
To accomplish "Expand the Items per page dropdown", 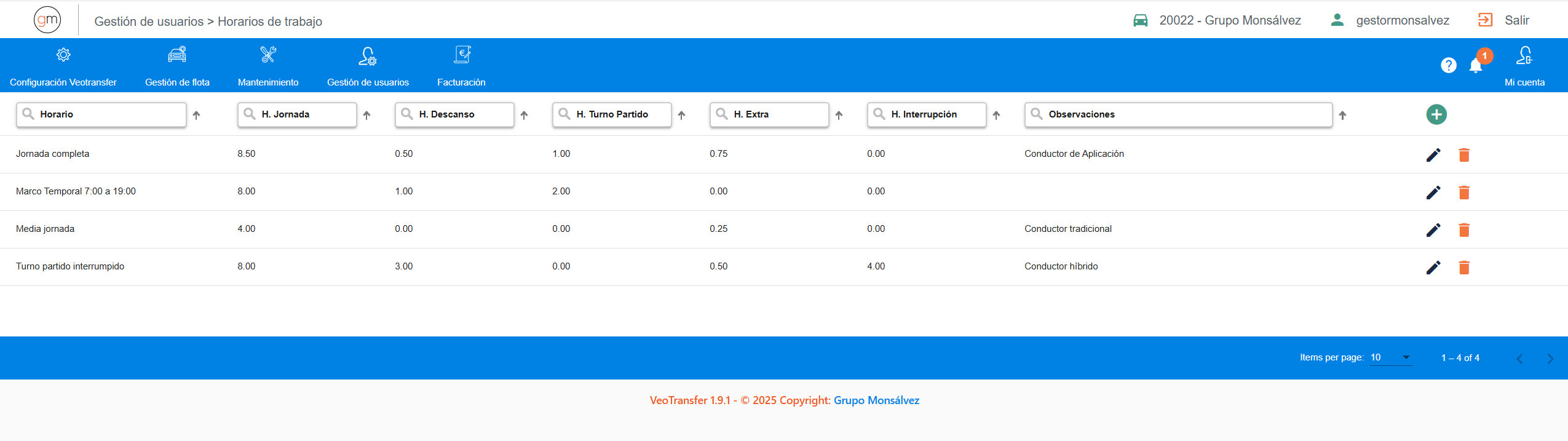I will [1391, 357].
